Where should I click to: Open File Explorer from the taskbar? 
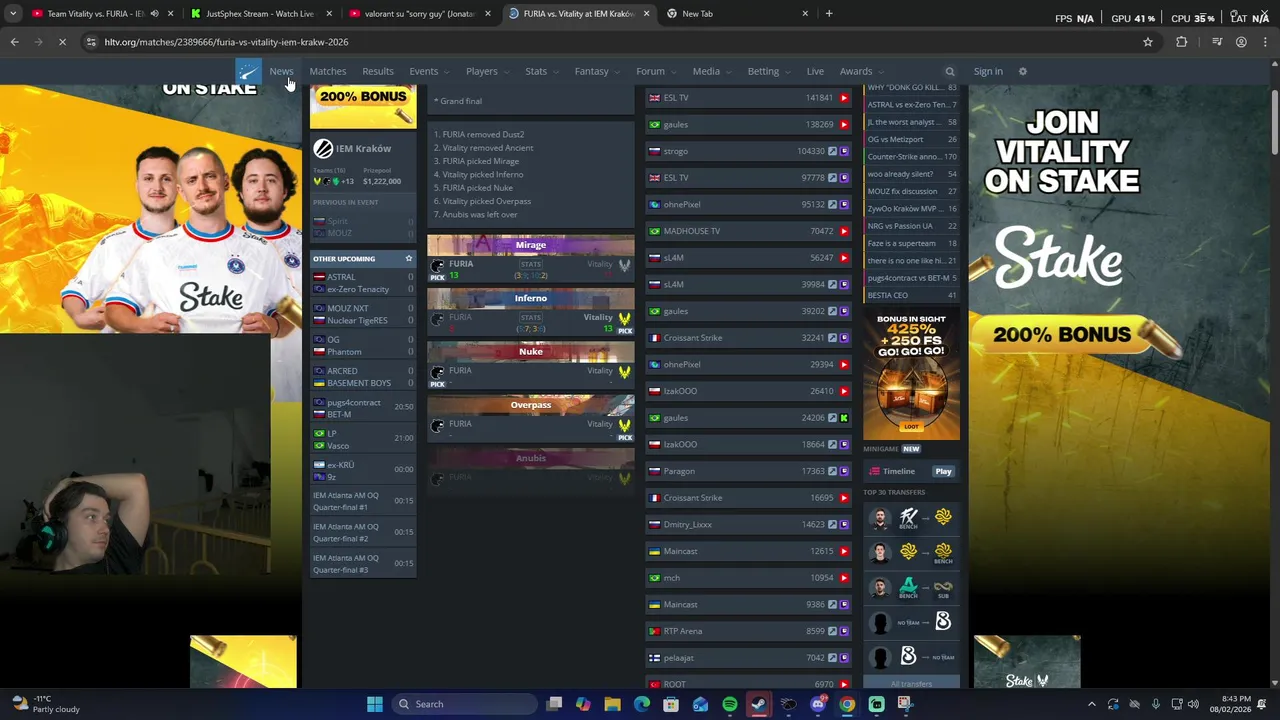(x=613, y=704)
